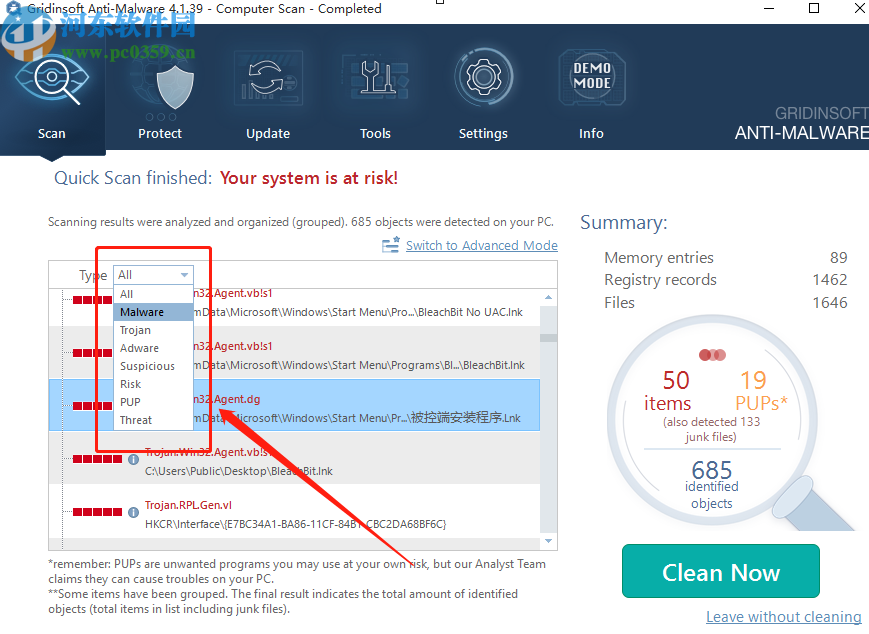This screenshot has width=869, height=634.
Task: Click Leave without cleaning link
Action: pyautogui.click(x=784, y=617)
